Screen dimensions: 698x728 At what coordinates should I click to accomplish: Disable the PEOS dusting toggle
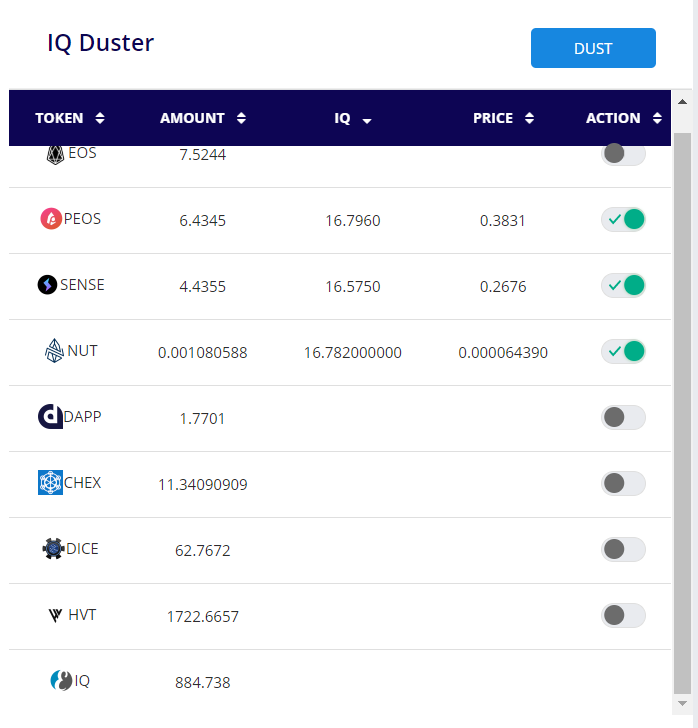[623, 219]
